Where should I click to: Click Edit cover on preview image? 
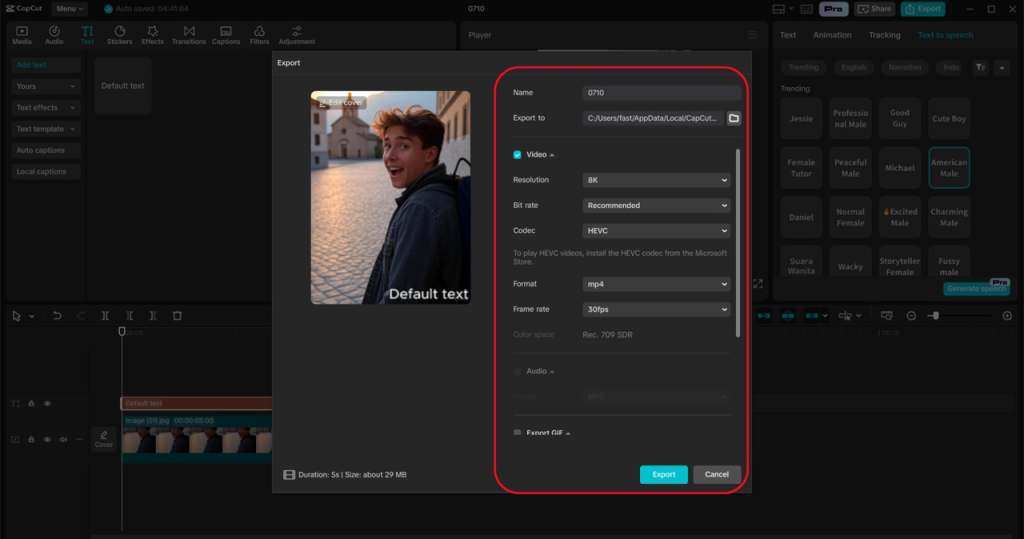coord(340,103)
